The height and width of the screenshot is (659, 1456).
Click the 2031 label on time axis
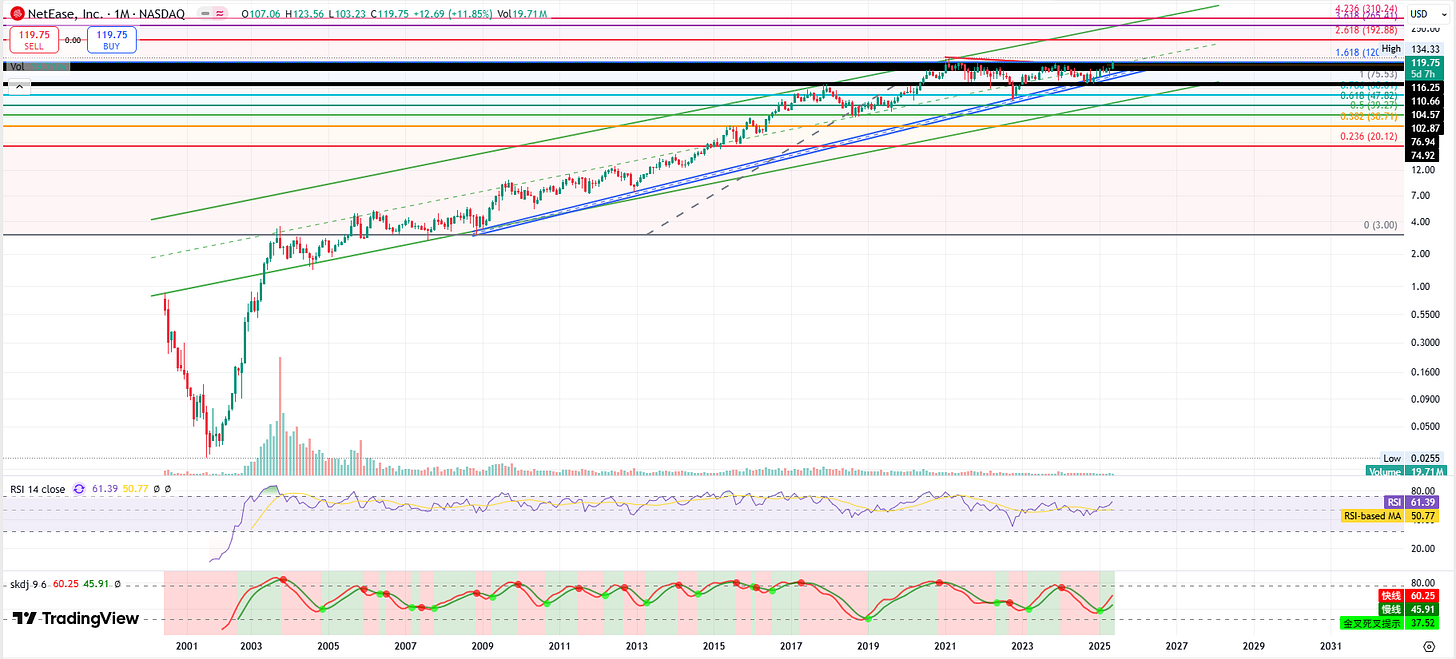pos(1330,648)
